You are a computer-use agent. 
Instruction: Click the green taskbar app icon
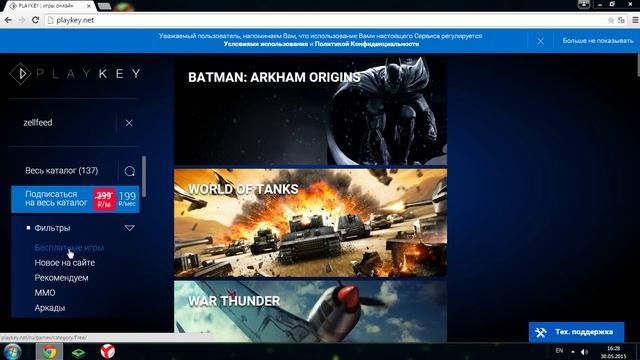coord(78,352)
